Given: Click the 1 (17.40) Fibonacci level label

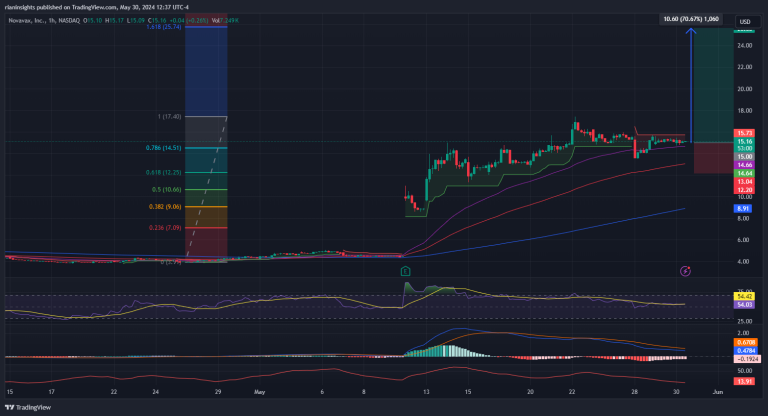Looking at the screenshot, I should (x=169, y=117).
